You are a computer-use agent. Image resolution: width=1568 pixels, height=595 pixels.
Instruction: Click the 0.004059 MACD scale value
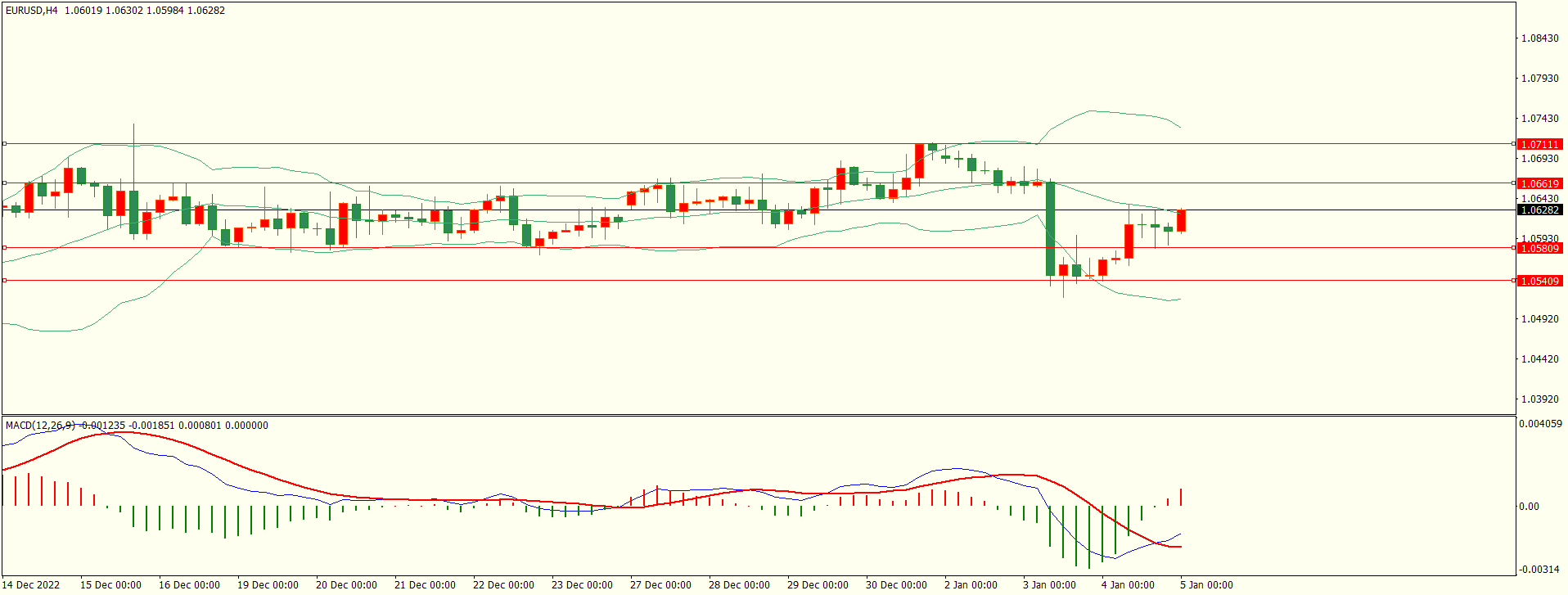[1540, 424]
